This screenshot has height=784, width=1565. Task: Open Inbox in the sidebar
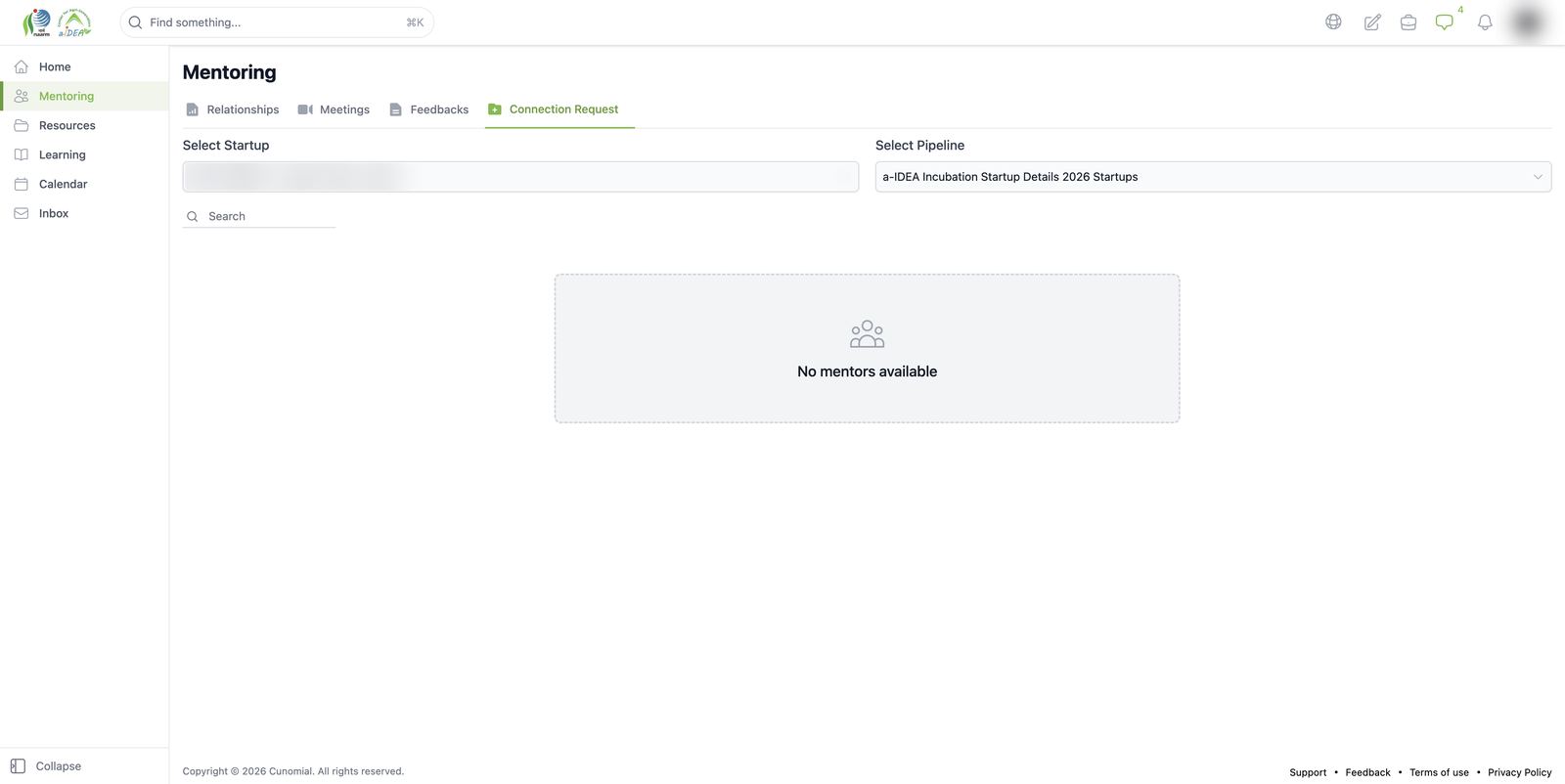84,213
